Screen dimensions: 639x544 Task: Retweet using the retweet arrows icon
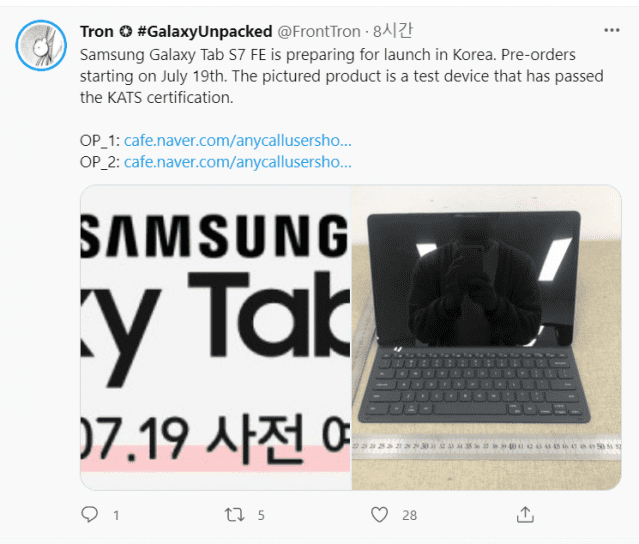(x=235, y=515)
